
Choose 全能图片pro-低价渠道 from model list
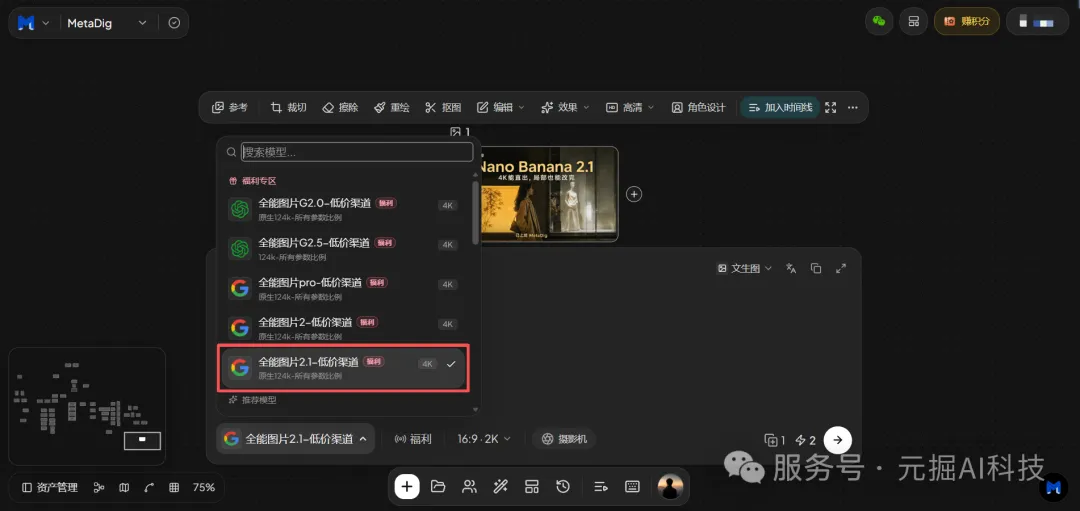(x=343, y=289)
